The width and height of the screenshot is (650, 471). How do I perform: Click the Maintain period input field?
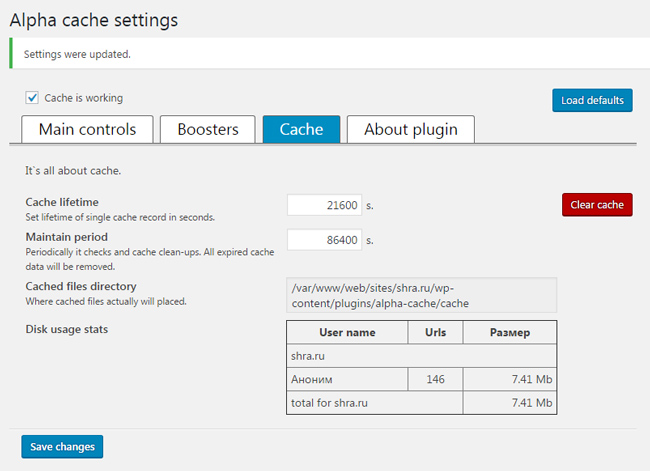pos(324,240)
